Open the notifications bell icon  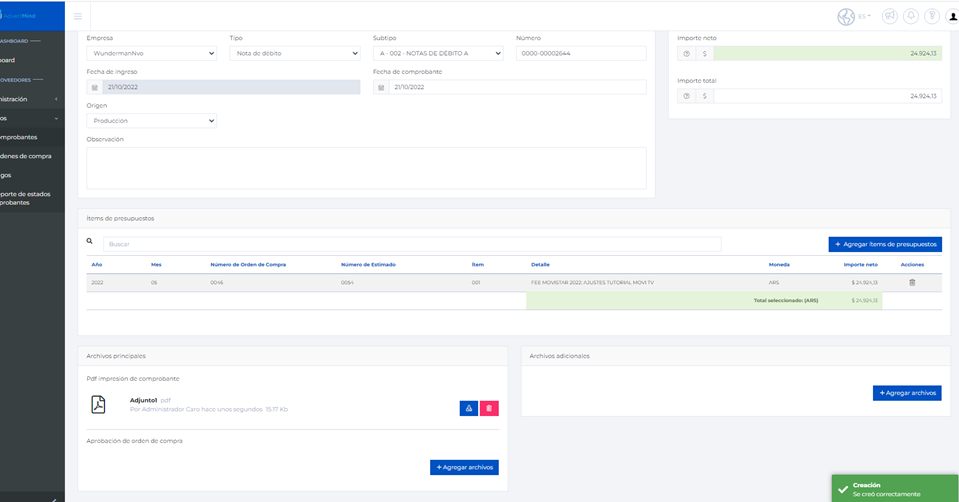(x=910, y=17)
